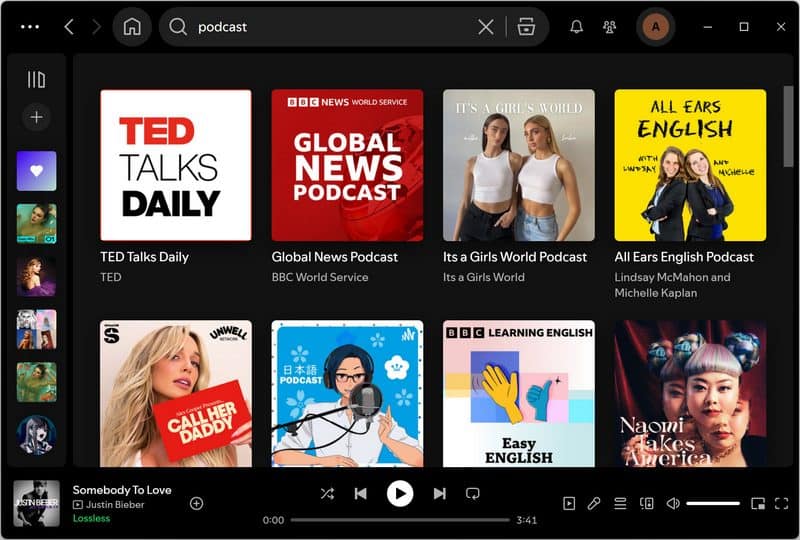
Task: Mute with the speaker icon
Action: [x=673, y=504]
